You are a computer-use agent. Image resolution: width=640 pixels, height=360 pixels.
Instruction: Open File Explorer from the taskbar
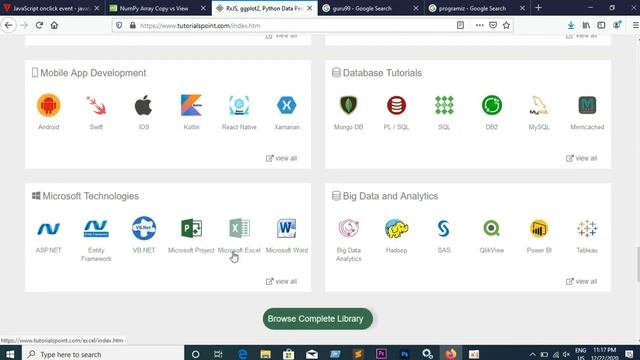pos(265,354)
